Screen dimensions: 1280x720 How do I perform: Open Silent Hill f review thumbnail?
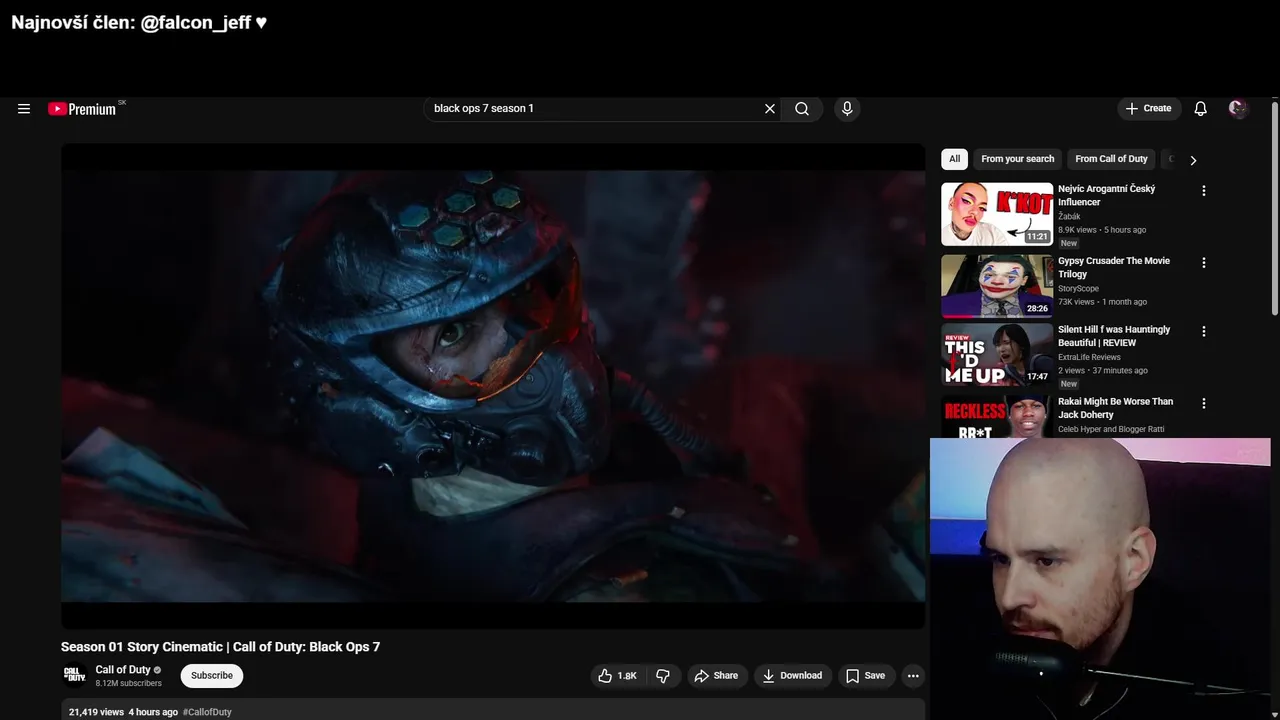click(x=997, y=354)
